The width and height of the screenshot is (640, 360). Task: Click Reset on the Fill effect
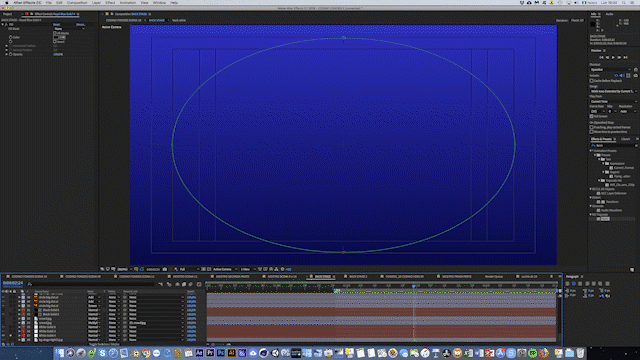pos(56,24)
